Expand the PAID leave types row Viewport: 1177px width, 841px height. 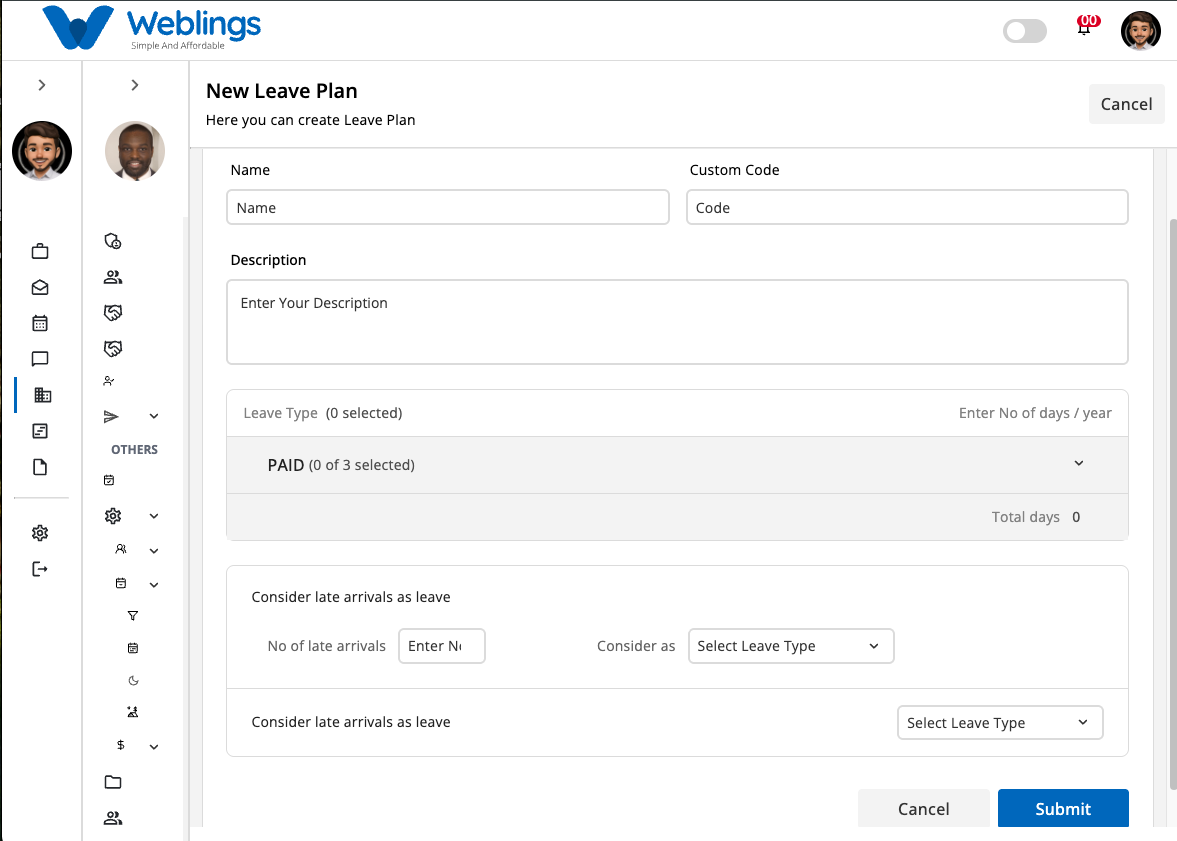tap(677, 465)
